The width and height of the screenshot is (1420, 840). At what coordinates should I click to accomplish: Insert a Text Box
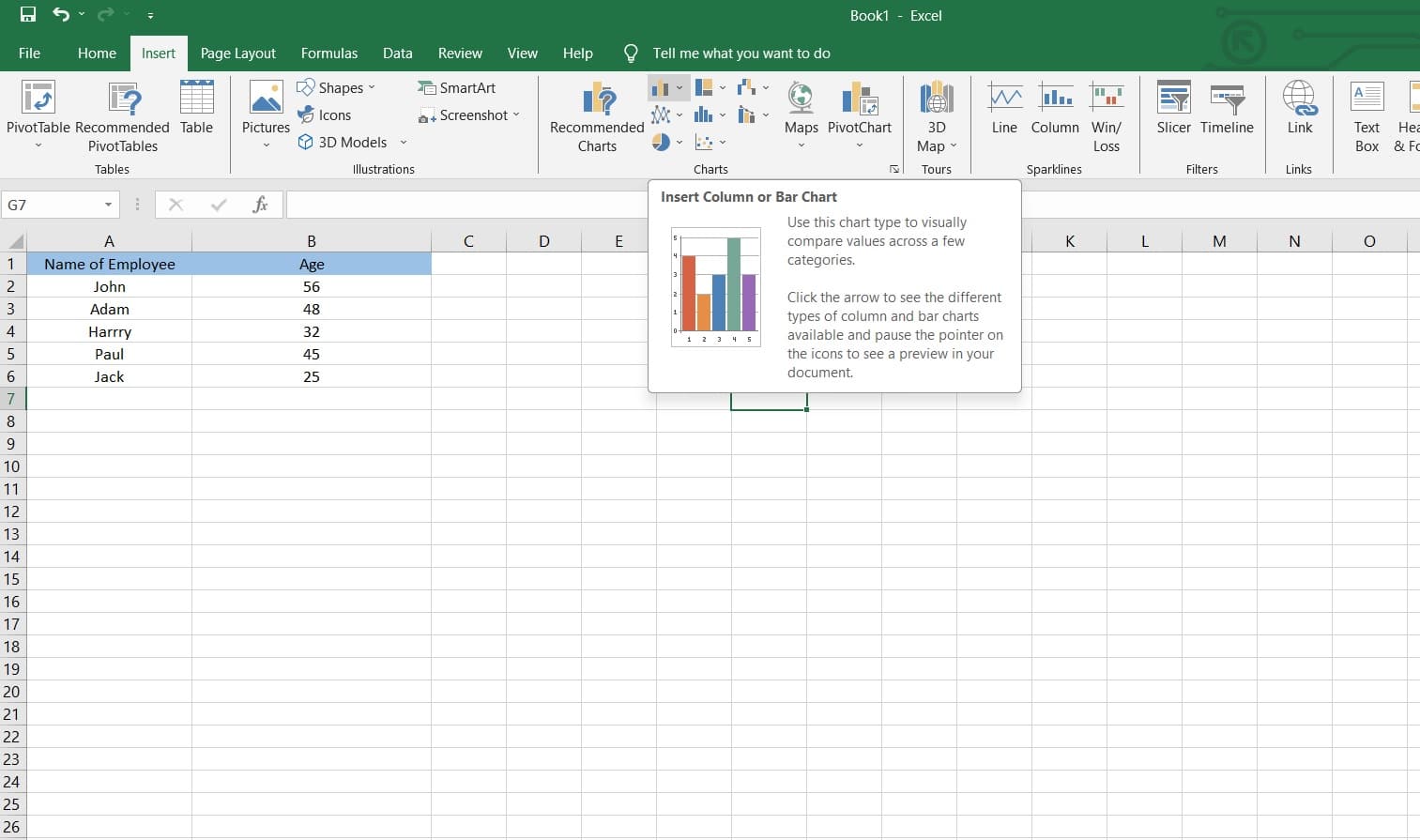(1367, 113)
